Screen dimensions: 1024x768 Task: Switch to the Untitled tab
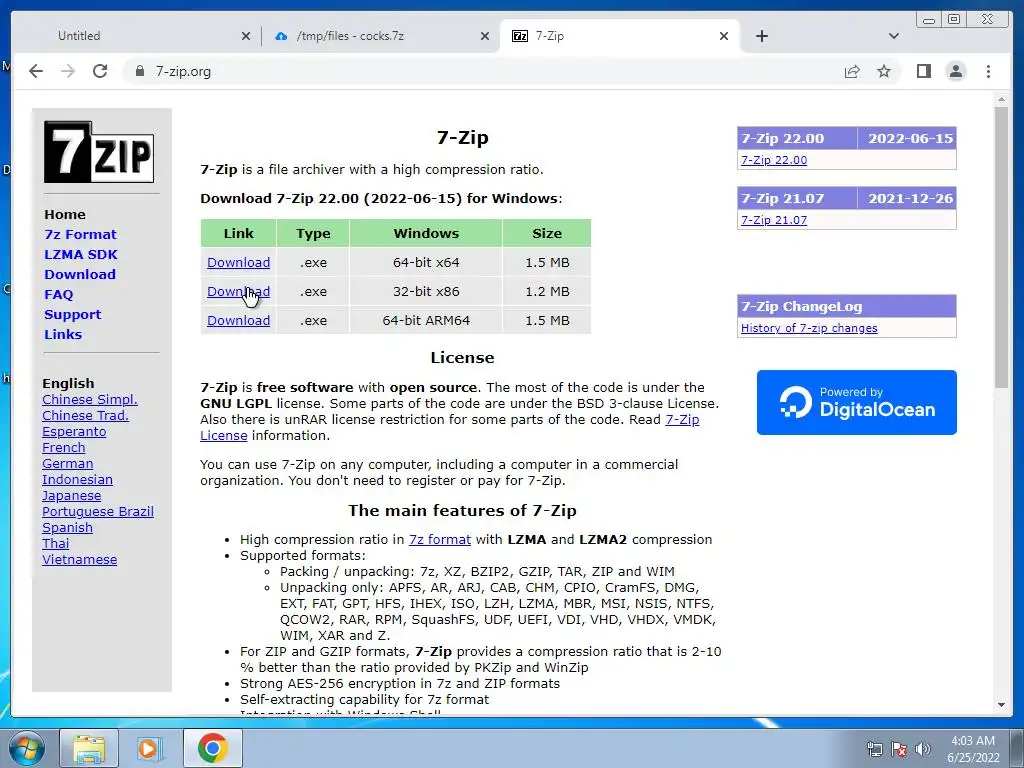(137, 36)
